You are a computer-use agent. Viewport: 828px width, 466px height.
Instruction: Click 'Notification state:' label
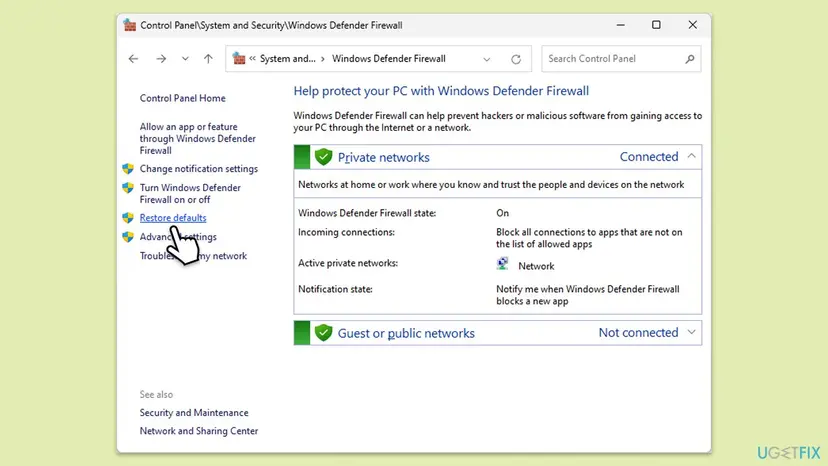tap(335, 289)
